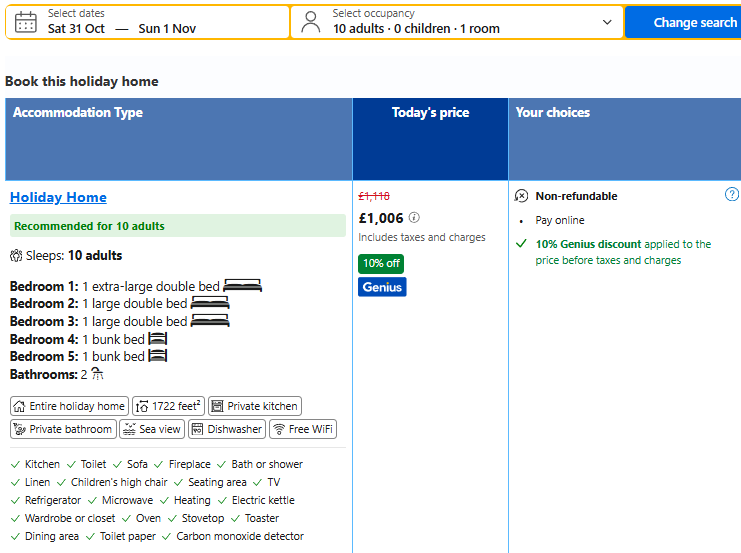Click the Genius badge
The height and width of the screenshot is (553, 741).
[x=382, y=287]
